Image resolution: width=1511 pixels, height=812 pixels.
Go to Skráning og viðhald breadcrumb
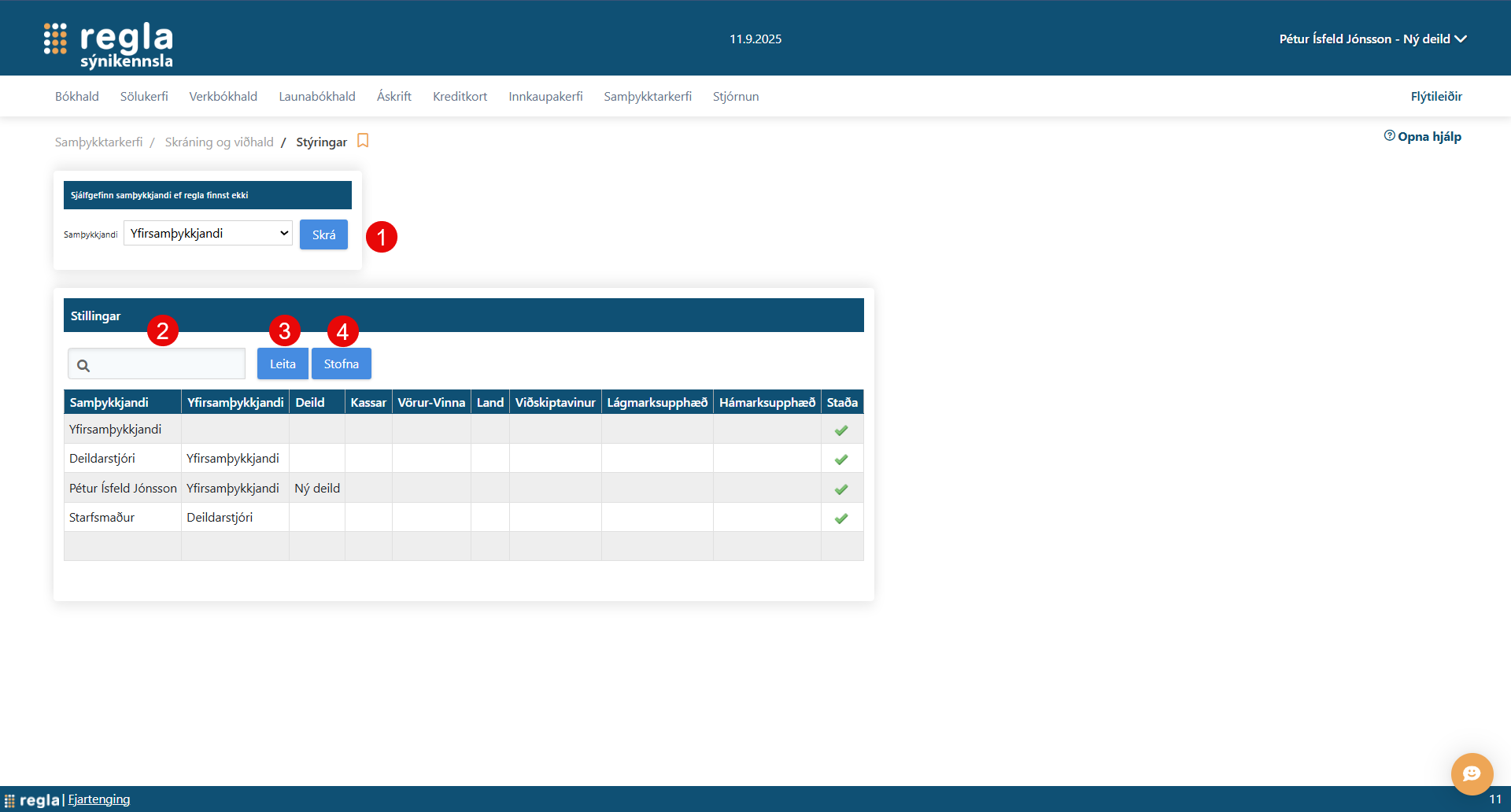click(219, 142)
